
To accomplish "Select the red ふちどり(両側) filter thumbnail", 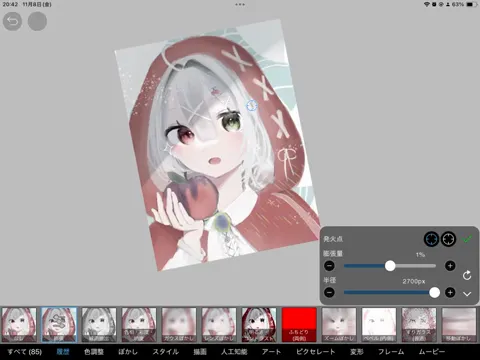I will coord(299,325).
